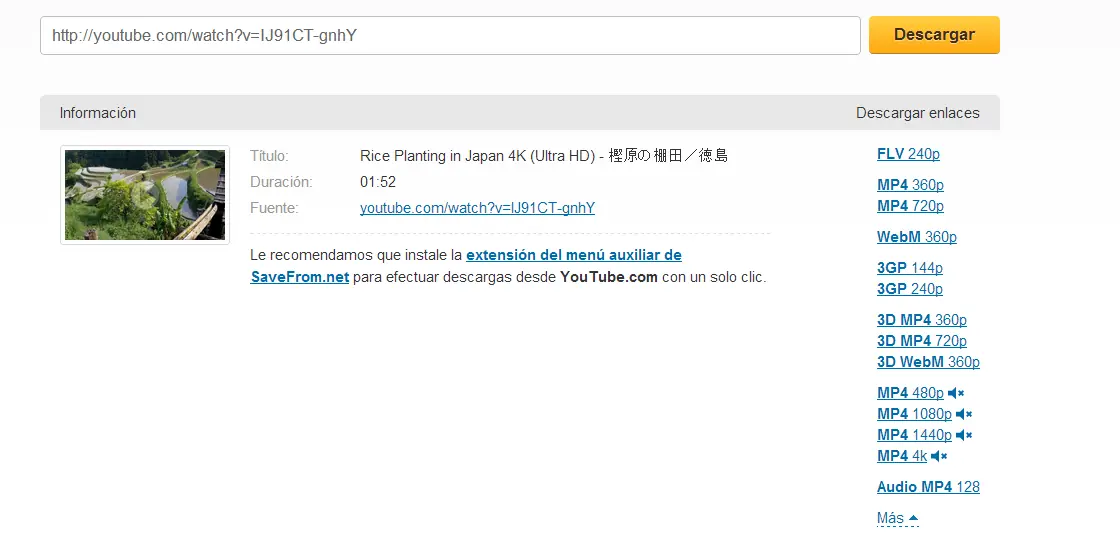Viewport: 1120px width, 553px height.
Task: Download the 3D MP4 360p link
Action: 921,320
